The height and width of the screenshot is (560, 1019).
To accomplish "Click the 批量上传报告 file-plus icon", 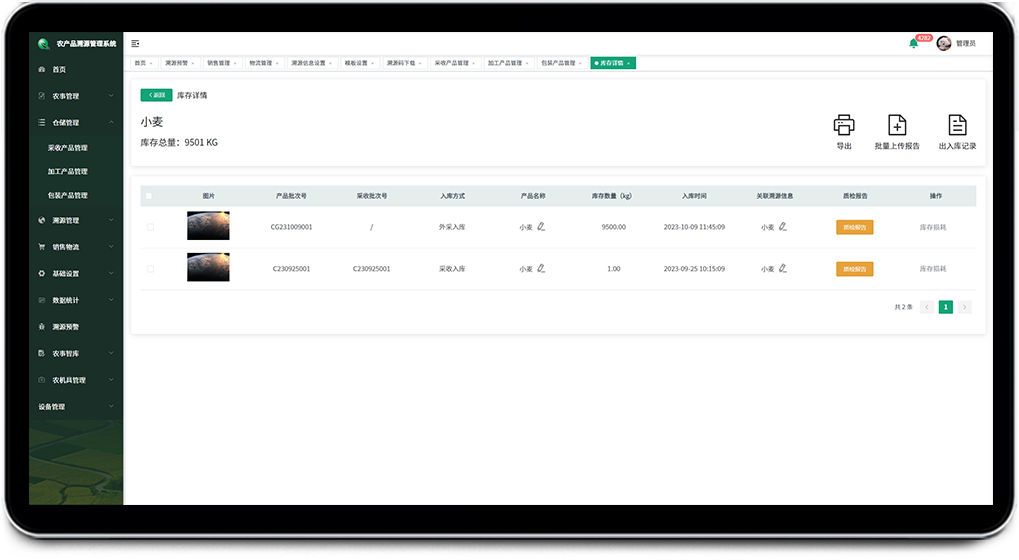I will [x=897, y=125].
